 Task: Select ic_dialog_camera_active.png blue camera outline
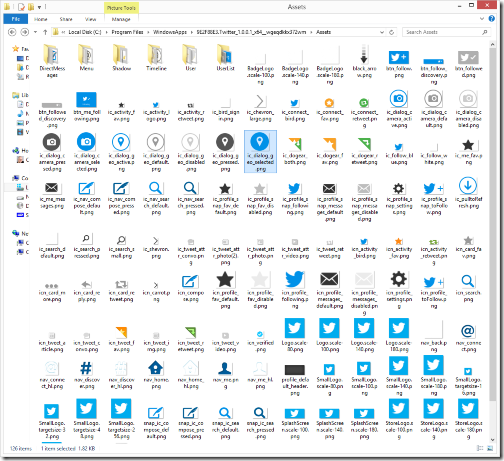point(399,109)
